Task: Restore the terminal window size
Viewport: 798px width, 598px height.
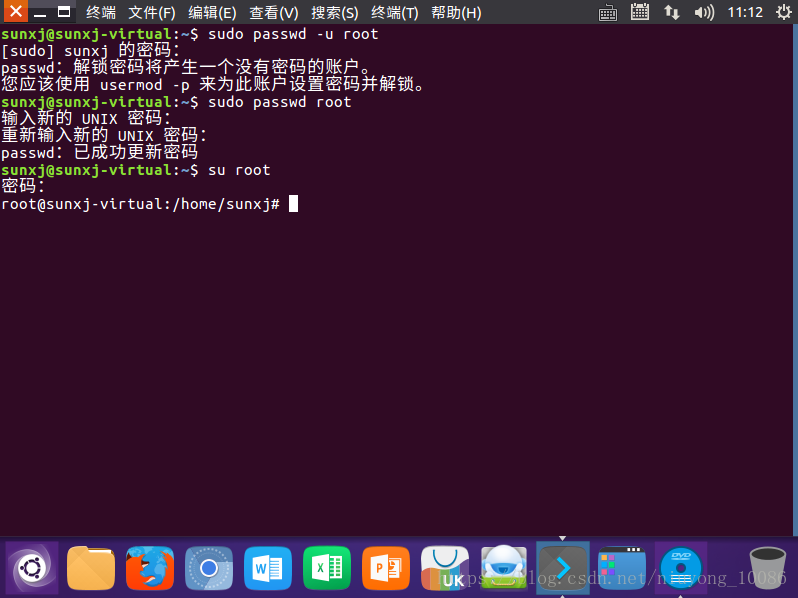Action: click(x=64, y=12)
